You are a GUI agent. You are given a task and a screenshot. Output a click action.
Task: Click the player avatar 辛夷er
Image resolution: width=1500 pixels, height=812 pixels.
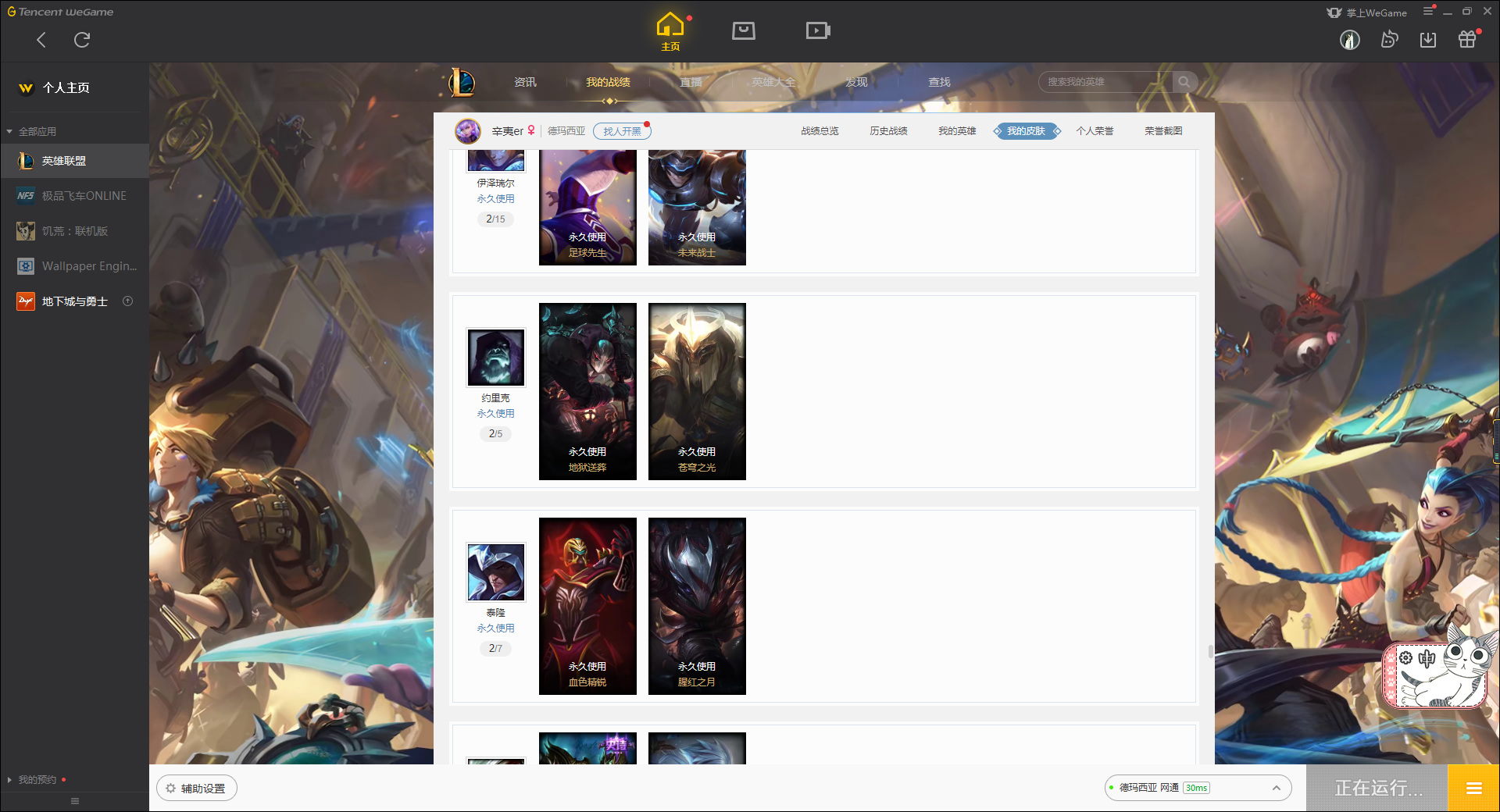[468, 131]
